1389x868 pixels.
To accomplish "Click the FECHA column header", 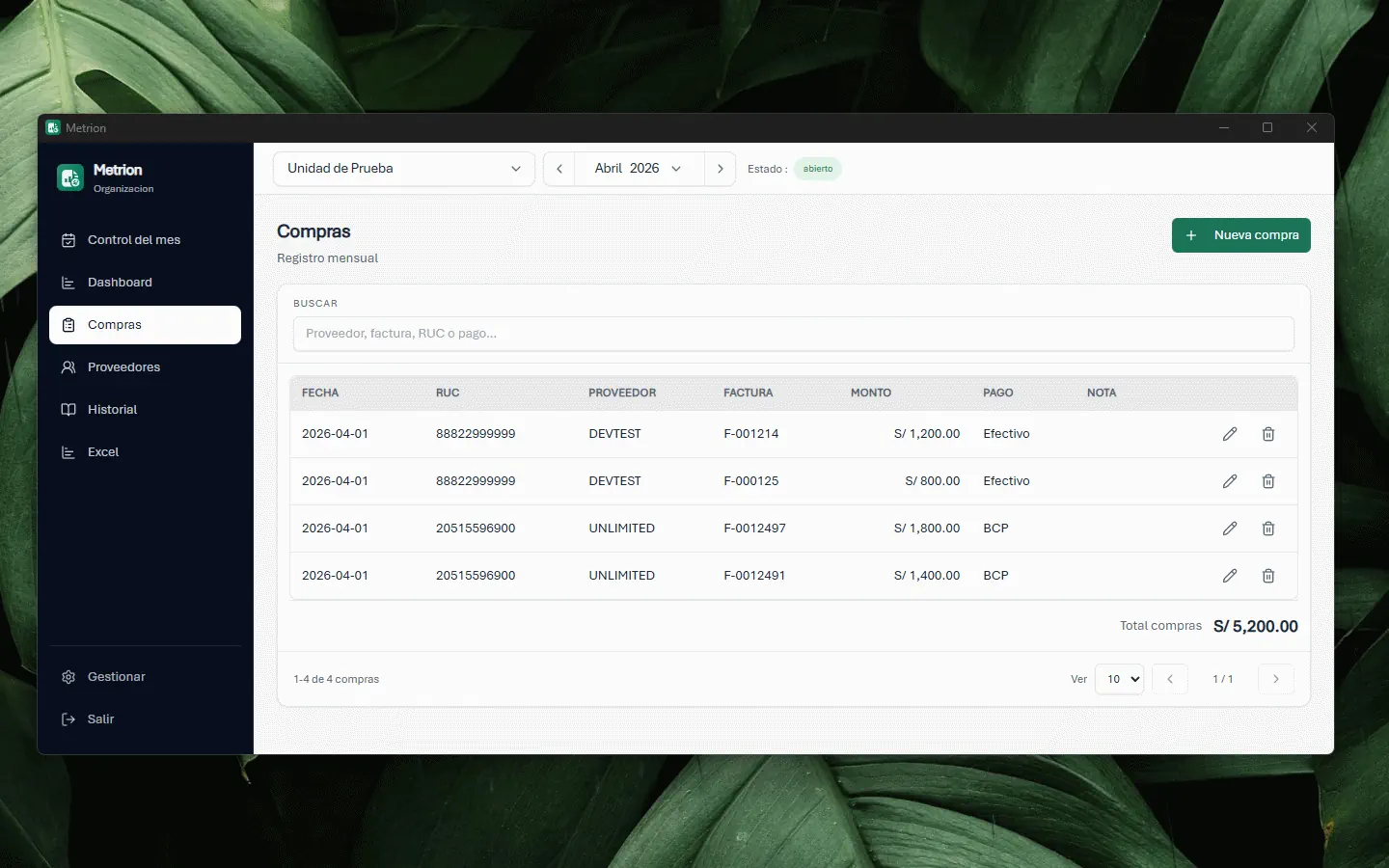I will (x=320, y=393).
